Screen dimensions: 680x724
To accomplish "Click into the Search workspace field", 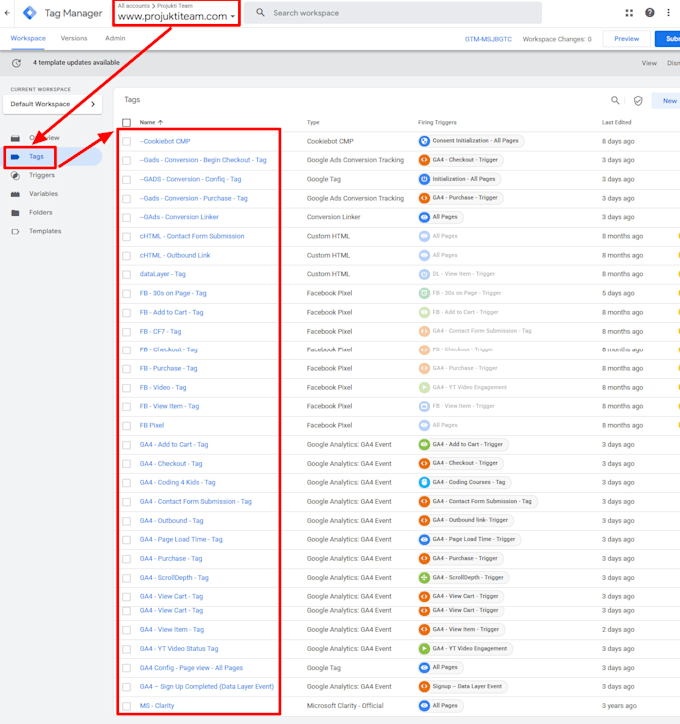I will (x=393, y=13).
